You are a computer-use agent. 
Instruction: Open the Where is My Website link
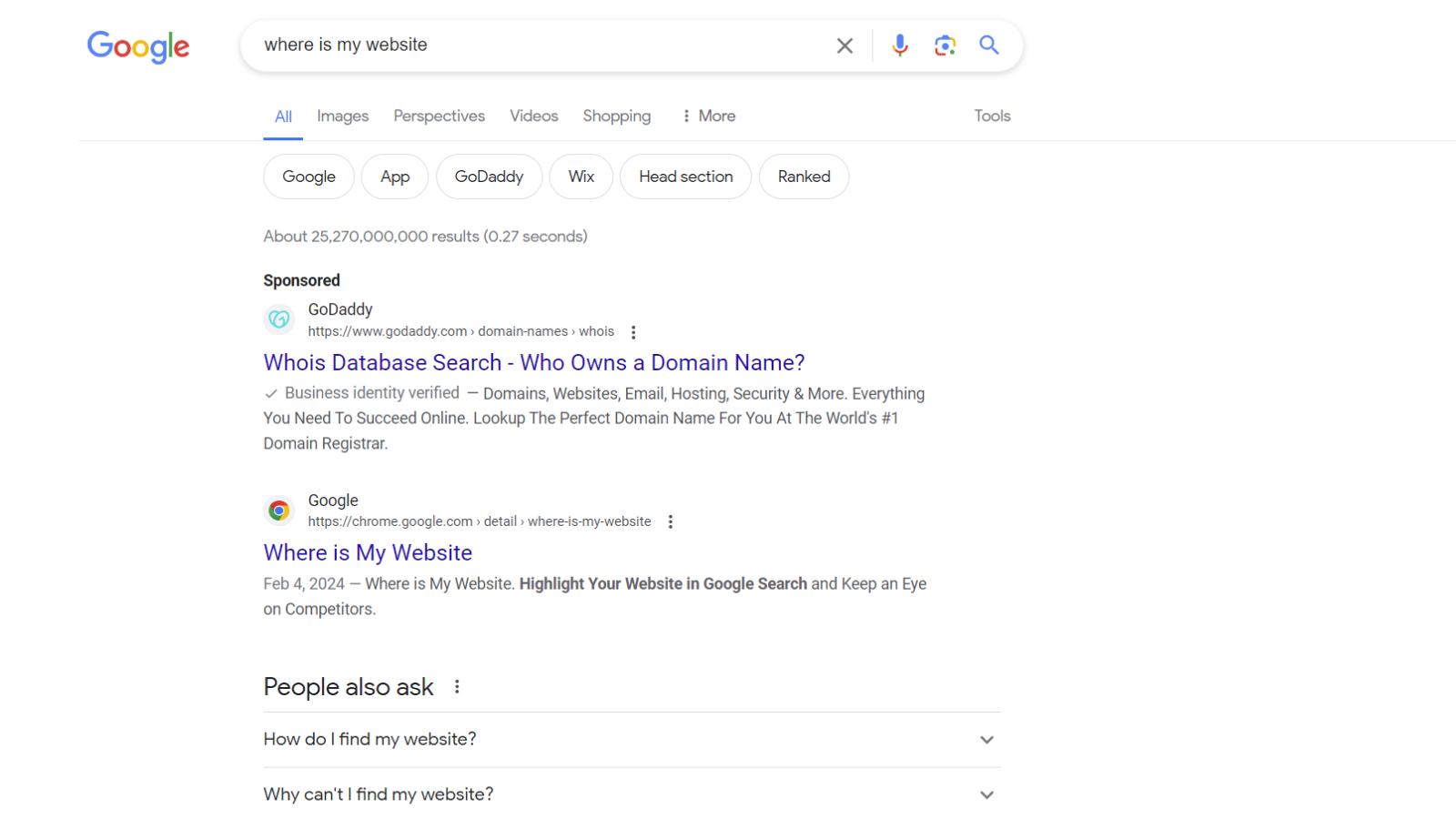click(x=367, y=552)
